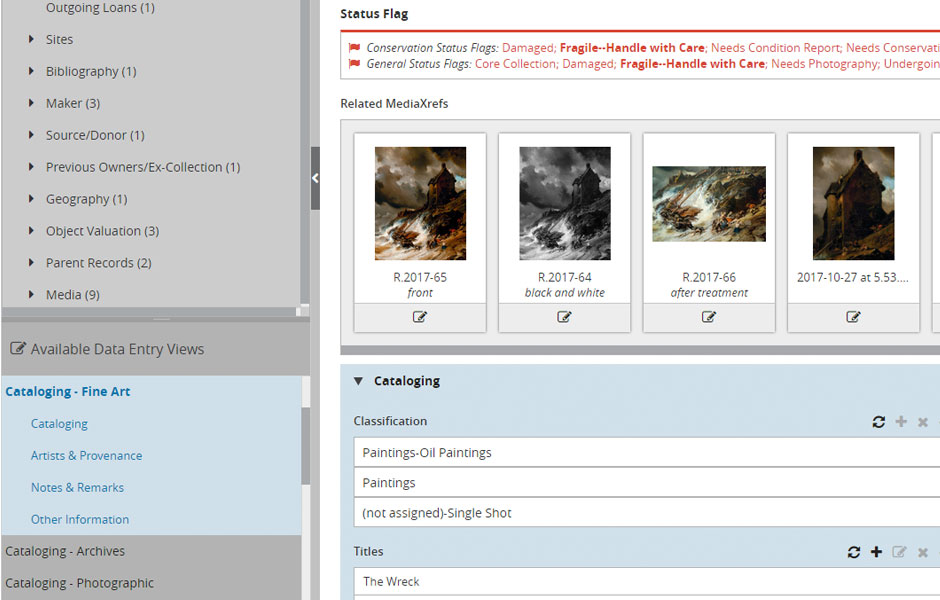Click refresh icon in Titles row
Viewport: 940px width, 600px height.
[854, 552]
